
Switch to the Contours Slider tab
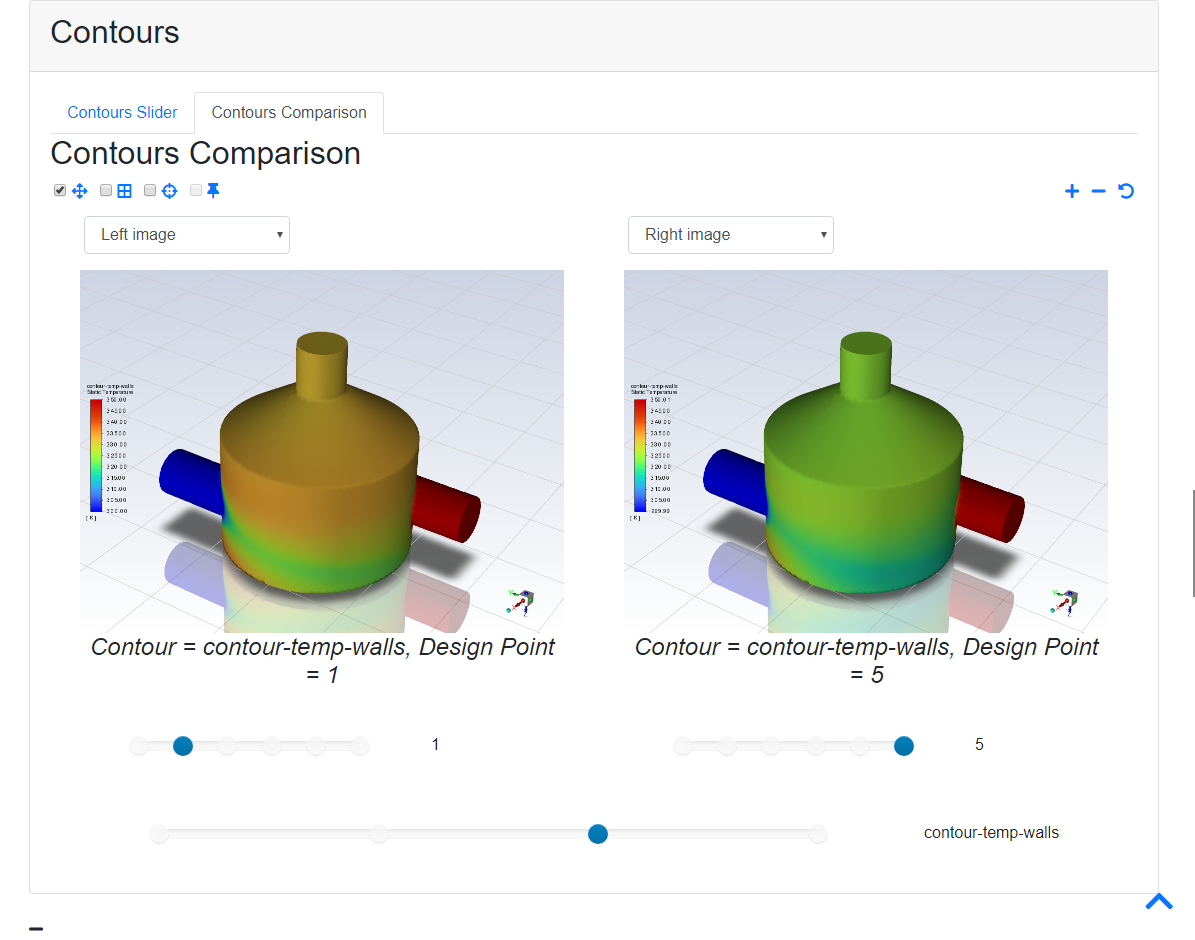(x=122, y=112)
